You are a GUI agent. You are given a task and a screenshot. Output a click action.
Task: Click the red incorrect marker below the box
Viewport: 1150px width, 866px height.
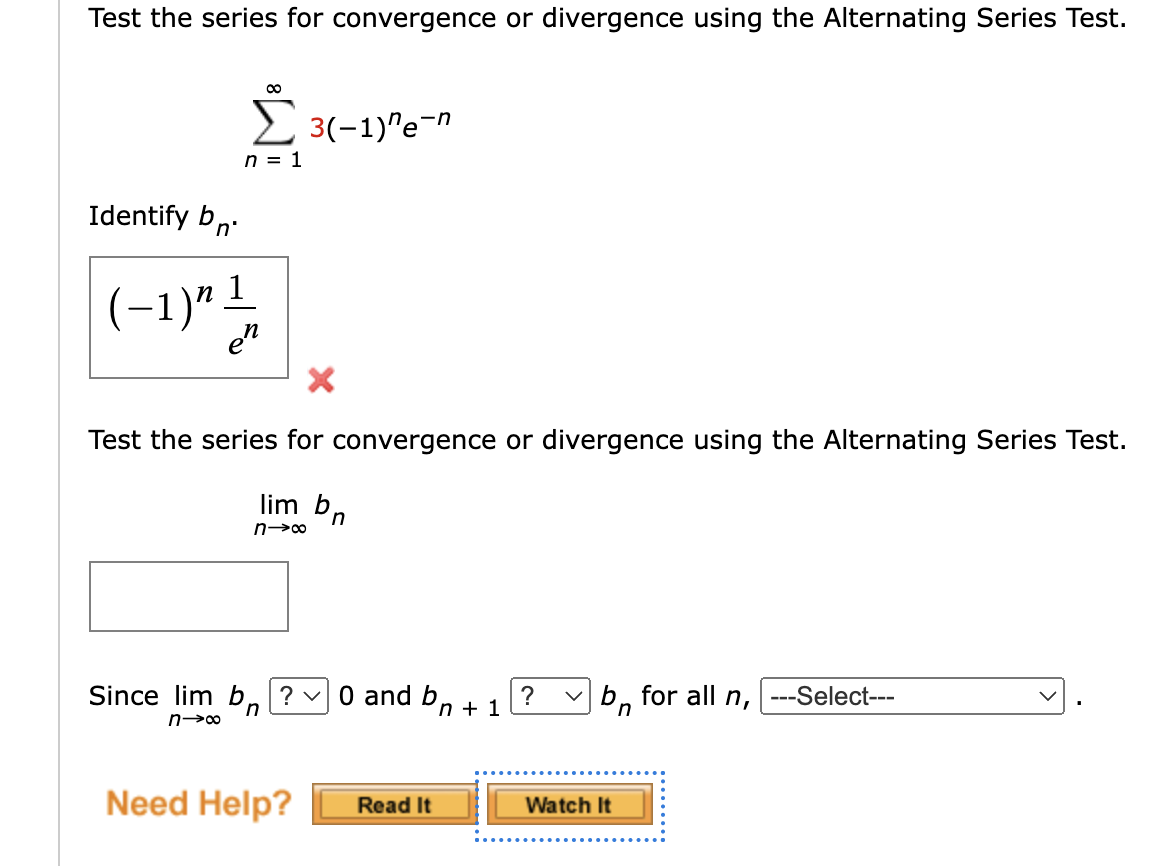(x=318, y=380)
